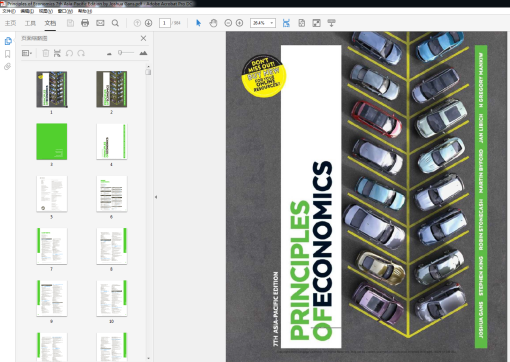Click the thumbnail panel scrollbar thumb

pos(148,72)
